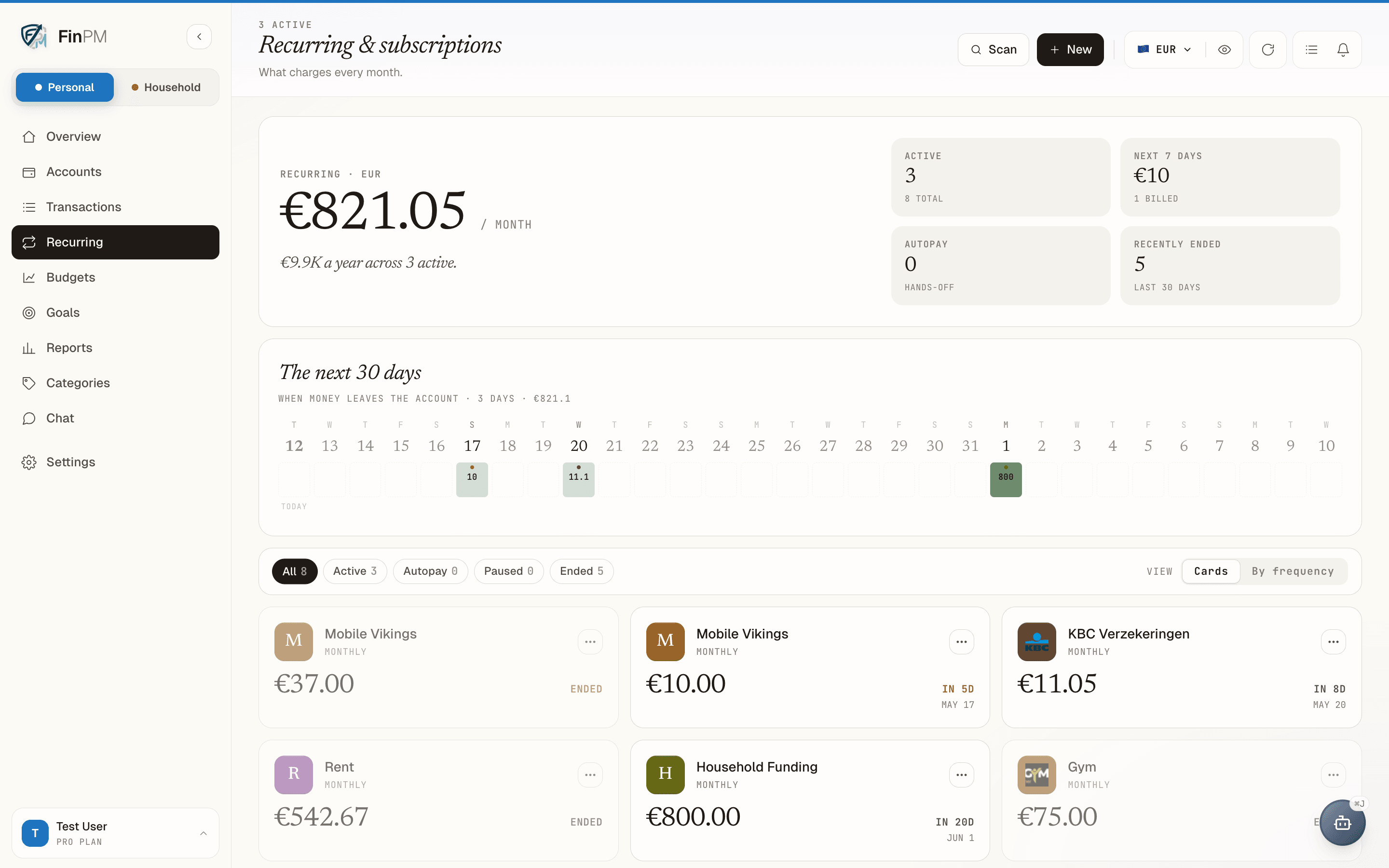1389x868 pixels.
Task: Click the Reports bar chart icon
Action: pyautogui.click(x=29, y=348)
